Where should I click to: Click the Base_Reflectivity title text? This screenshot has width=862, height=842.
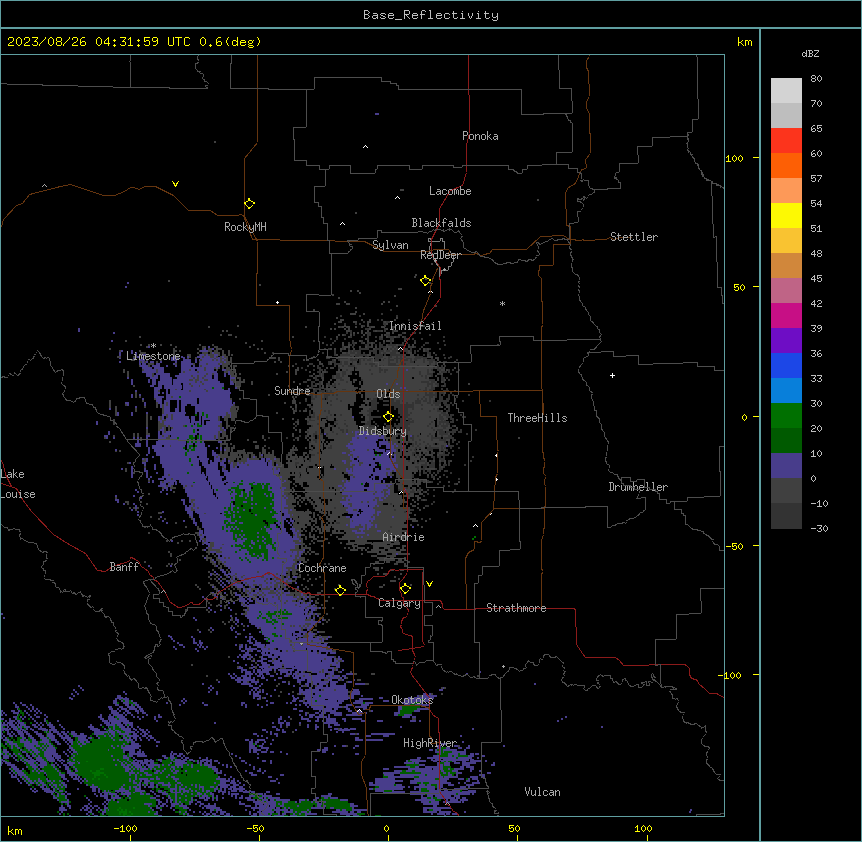431,15
